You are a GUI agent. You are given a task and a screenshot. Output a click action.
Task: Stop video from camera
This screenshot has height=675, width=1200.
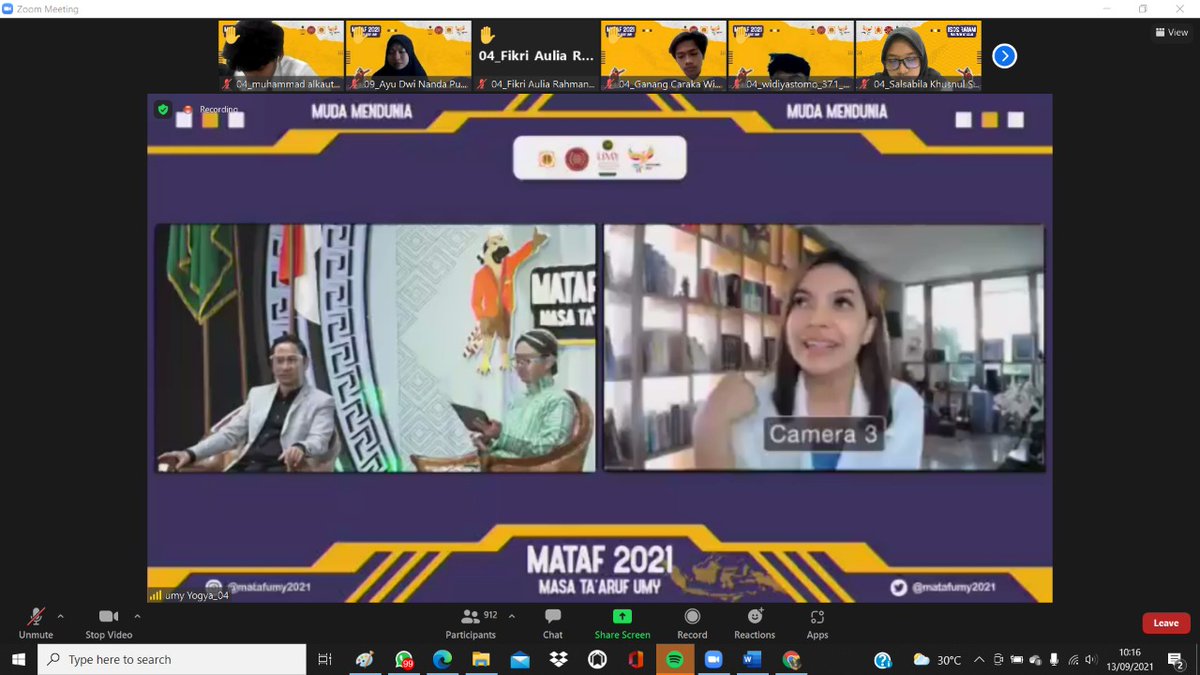pos(108,622)
